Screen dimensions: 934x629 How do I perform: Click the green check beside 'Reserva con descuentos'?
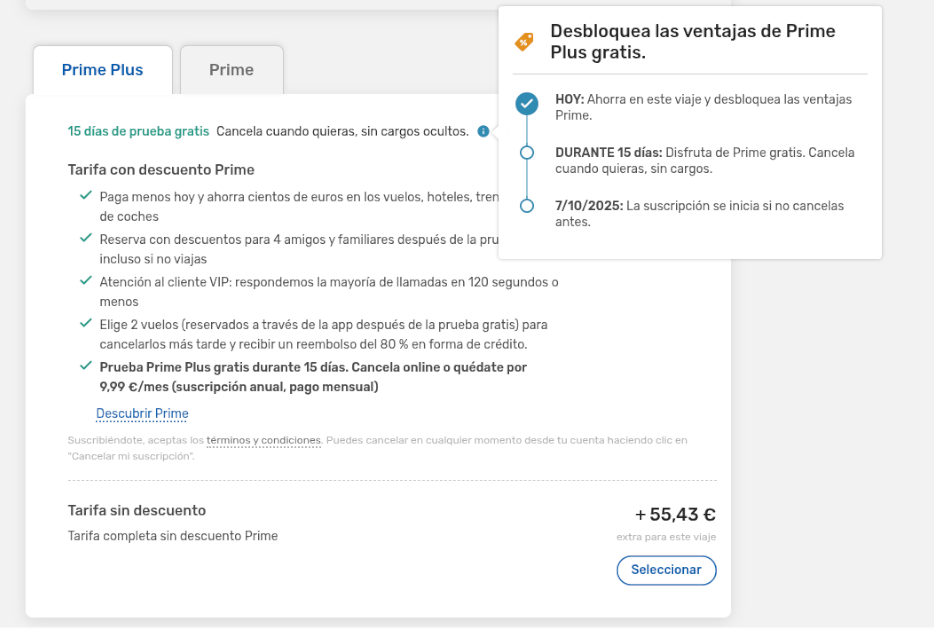(x=86, y=239)
